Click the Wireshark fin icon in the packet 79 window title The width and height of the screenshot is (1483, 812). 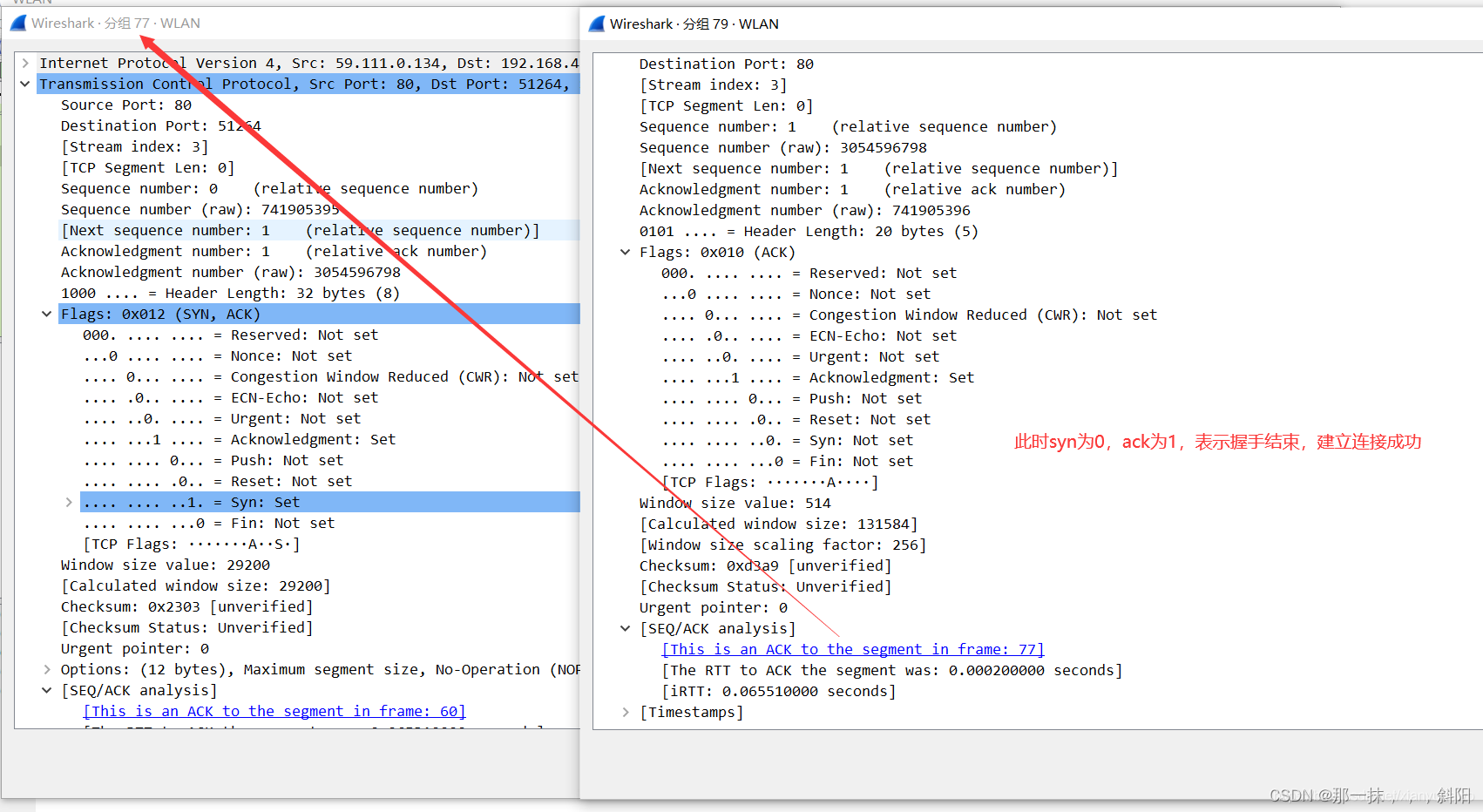(x=597, y=24)
